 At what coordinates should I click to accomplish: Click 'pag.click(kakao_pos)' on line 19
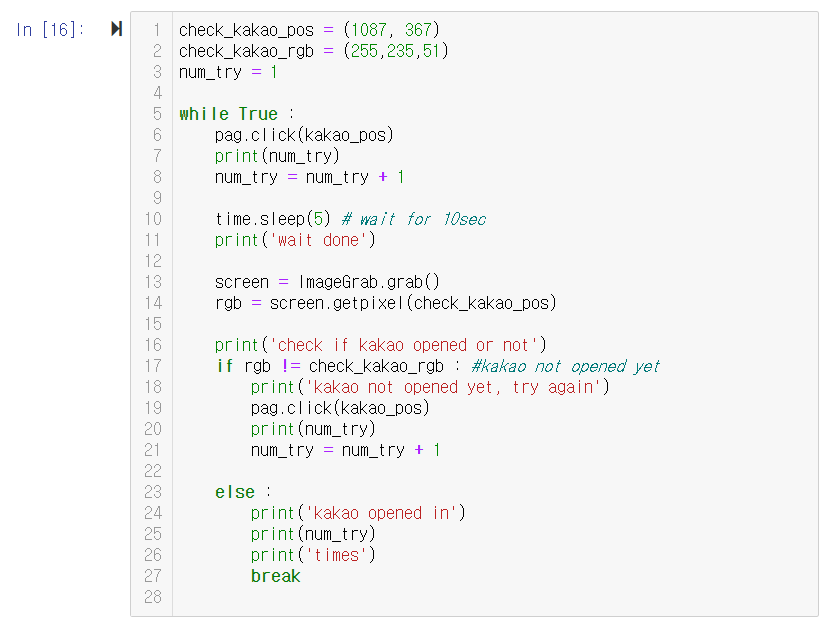340,408
